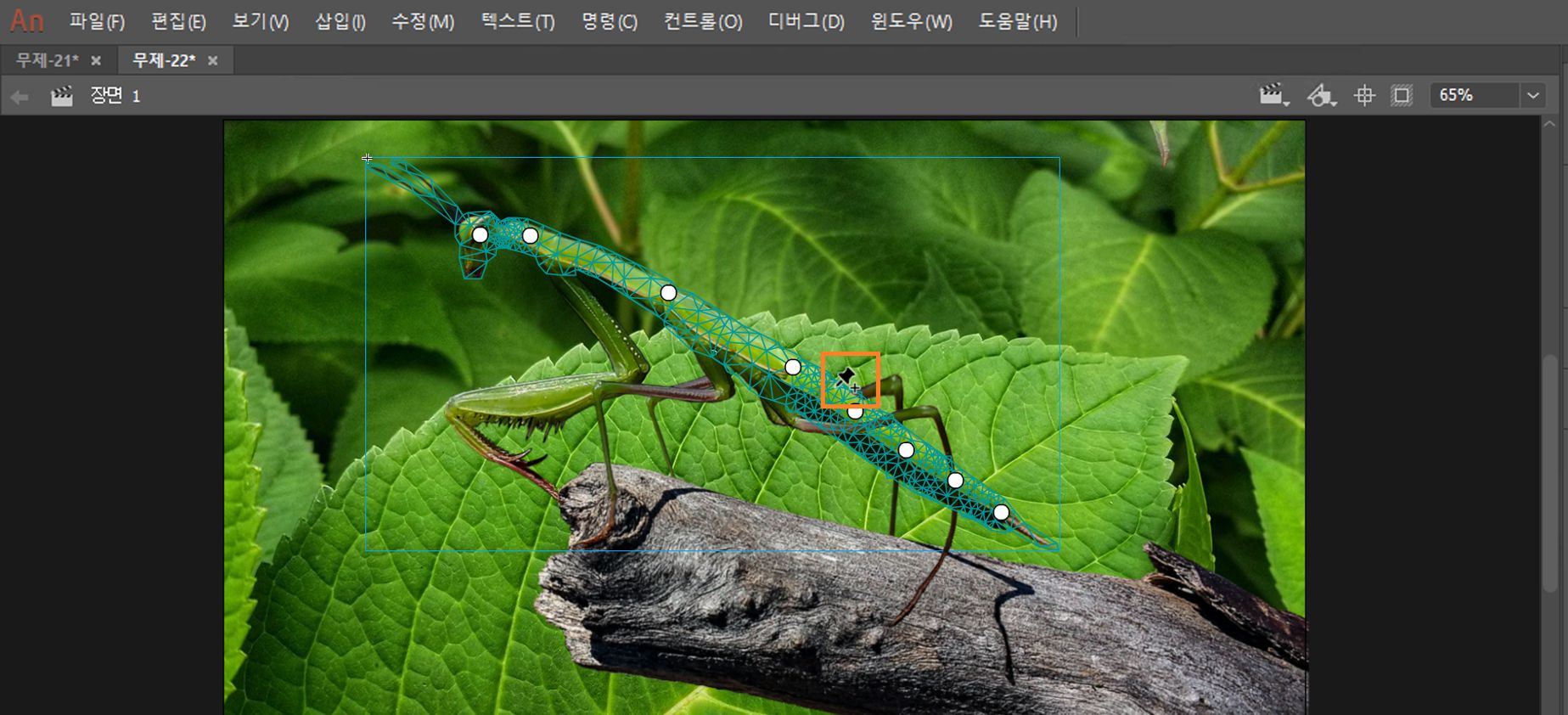Click the scene clapperboard icon next to 장면 1
The image size is (1568, 715).
(x=62, y=96)
